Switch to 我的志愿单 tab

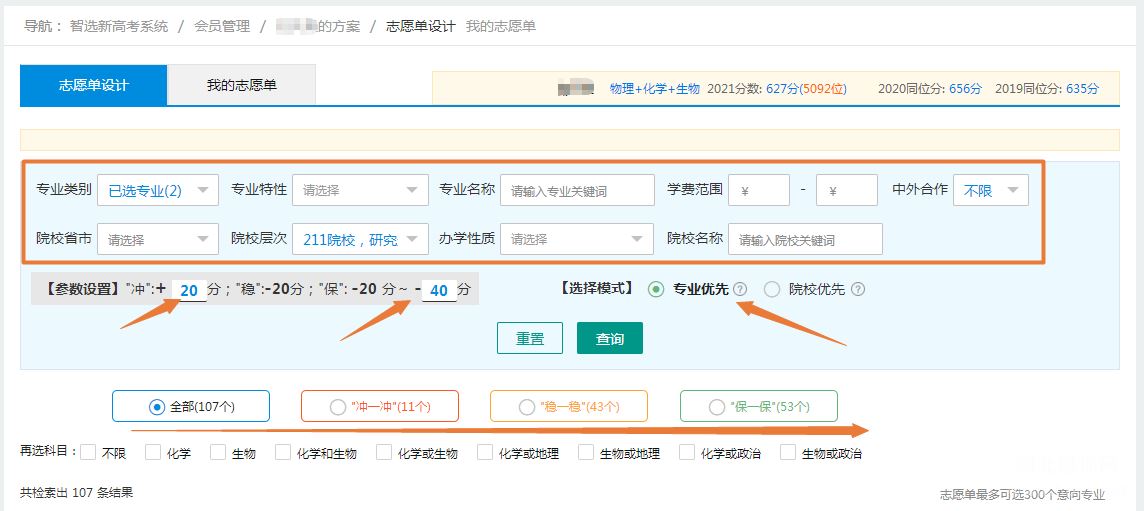241,85
